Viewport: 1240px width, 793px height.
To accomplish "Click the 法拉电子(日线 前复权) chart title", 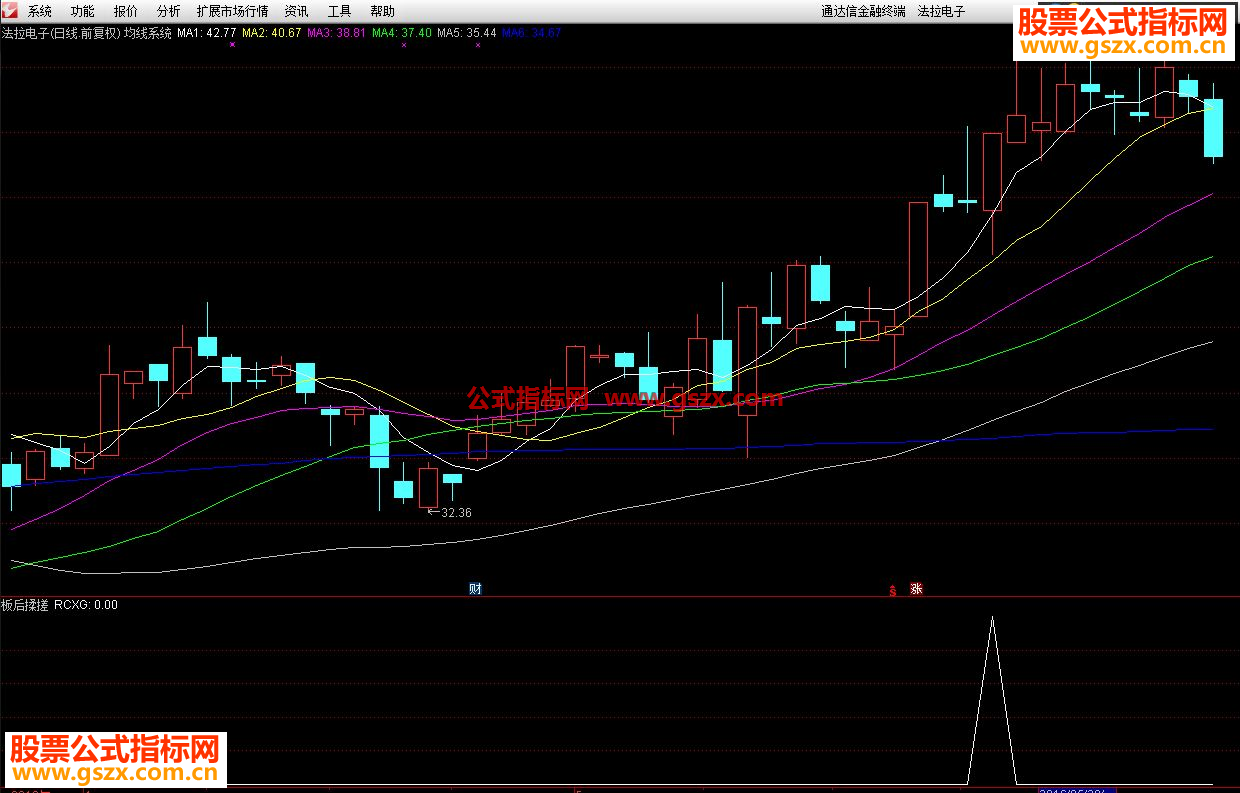I will click(60, 33).
